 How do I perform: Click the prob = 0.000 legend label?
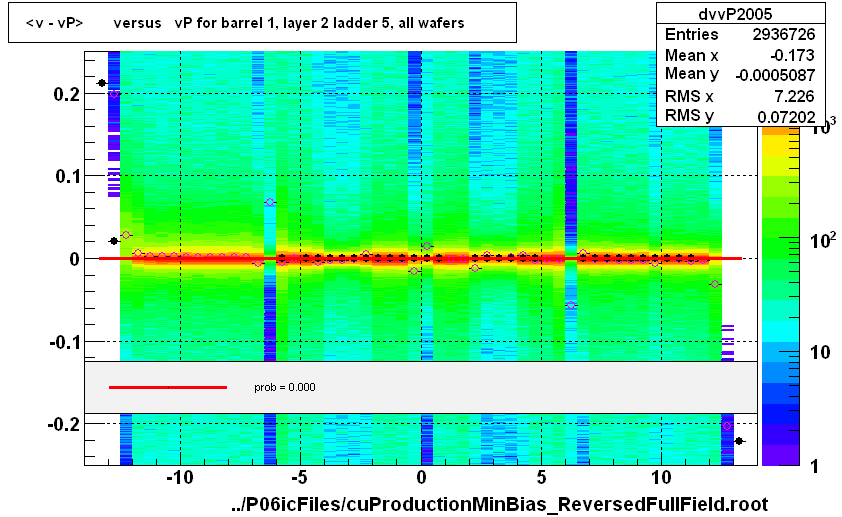coord(285,387)
